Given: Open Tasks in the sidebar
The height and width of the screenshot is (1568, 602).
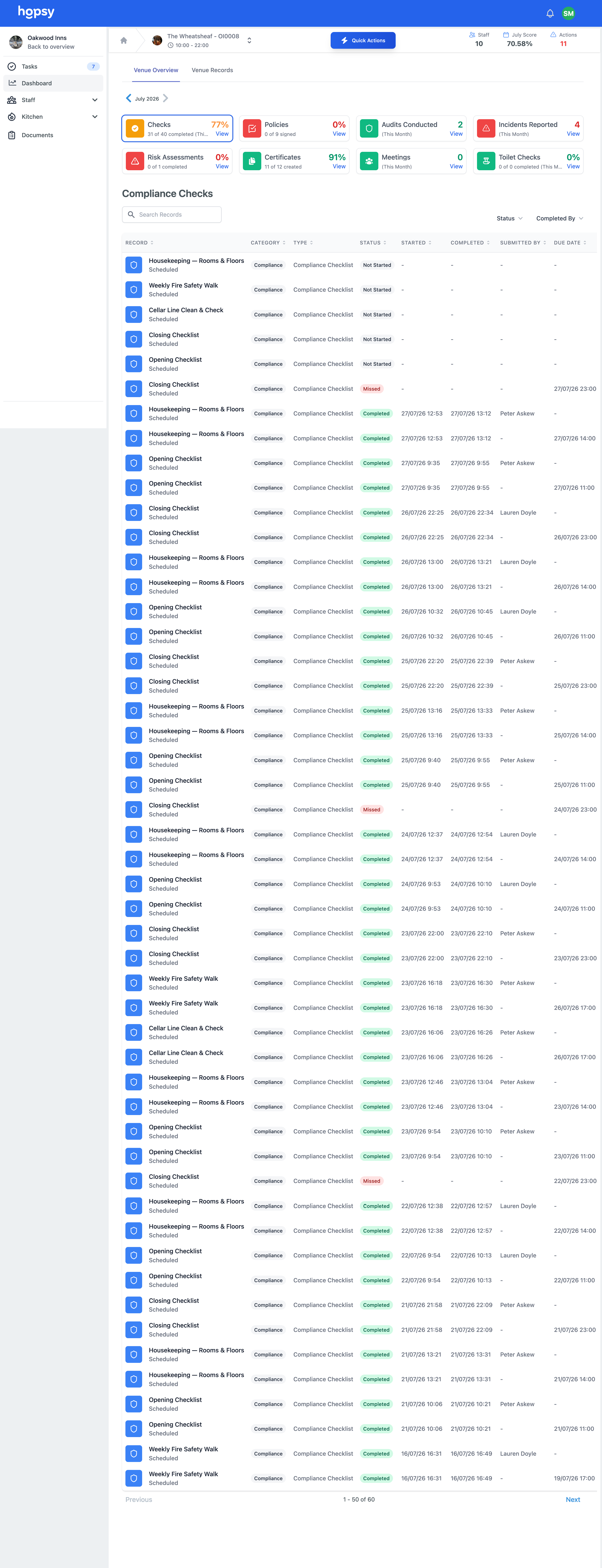Looking at the screenshot, I should [x=53, y=66].
